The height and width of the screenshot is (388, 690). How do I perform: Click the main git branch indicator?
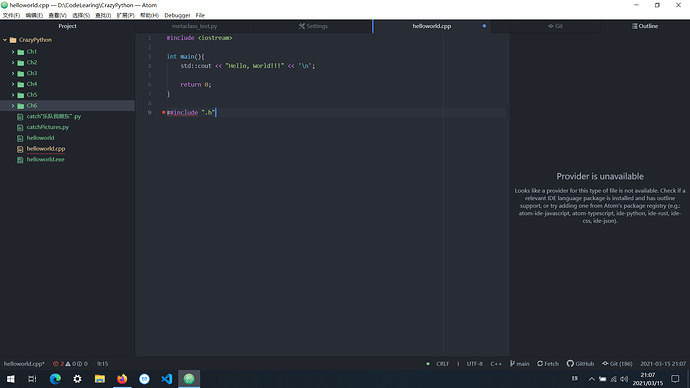(x=520, y=364)
